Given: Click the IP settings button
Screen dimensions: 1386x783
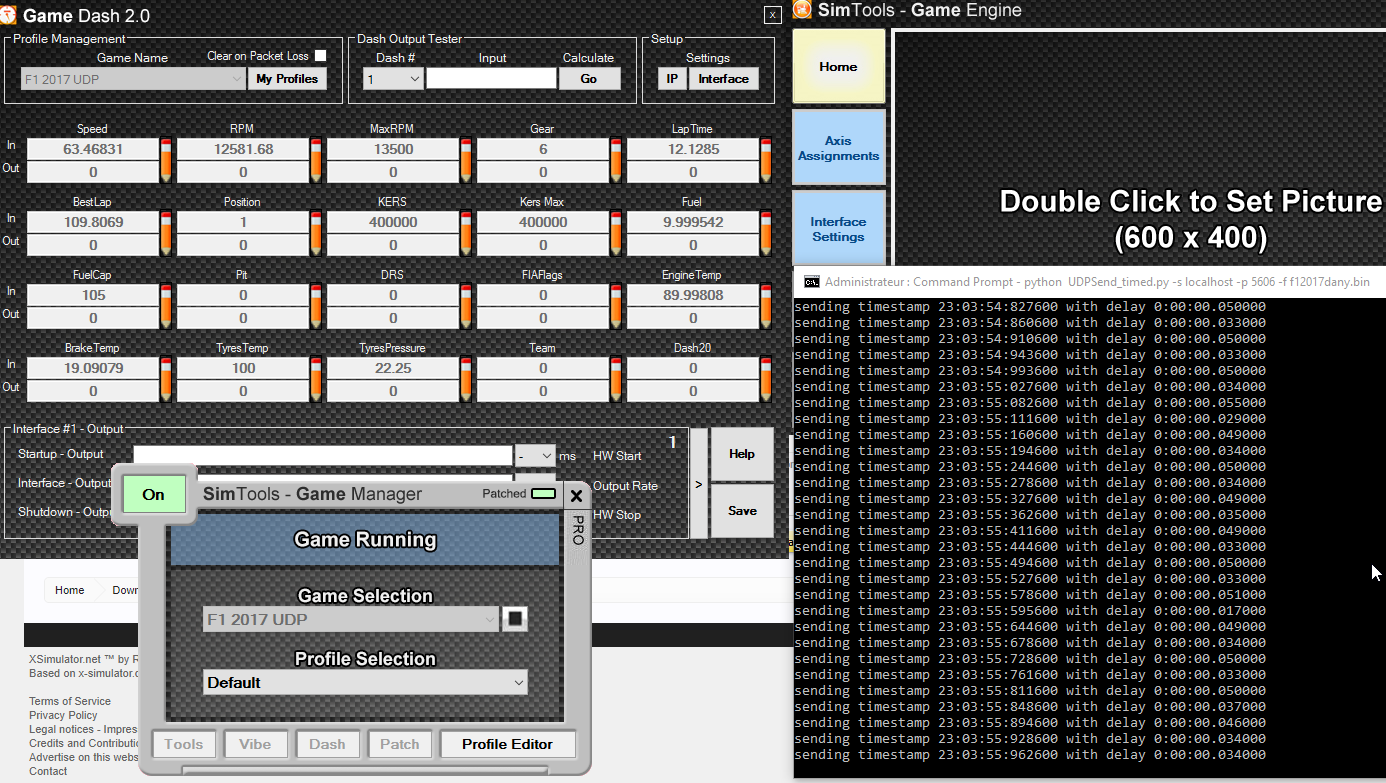Looking at the screenshot, I should (672, 79).
